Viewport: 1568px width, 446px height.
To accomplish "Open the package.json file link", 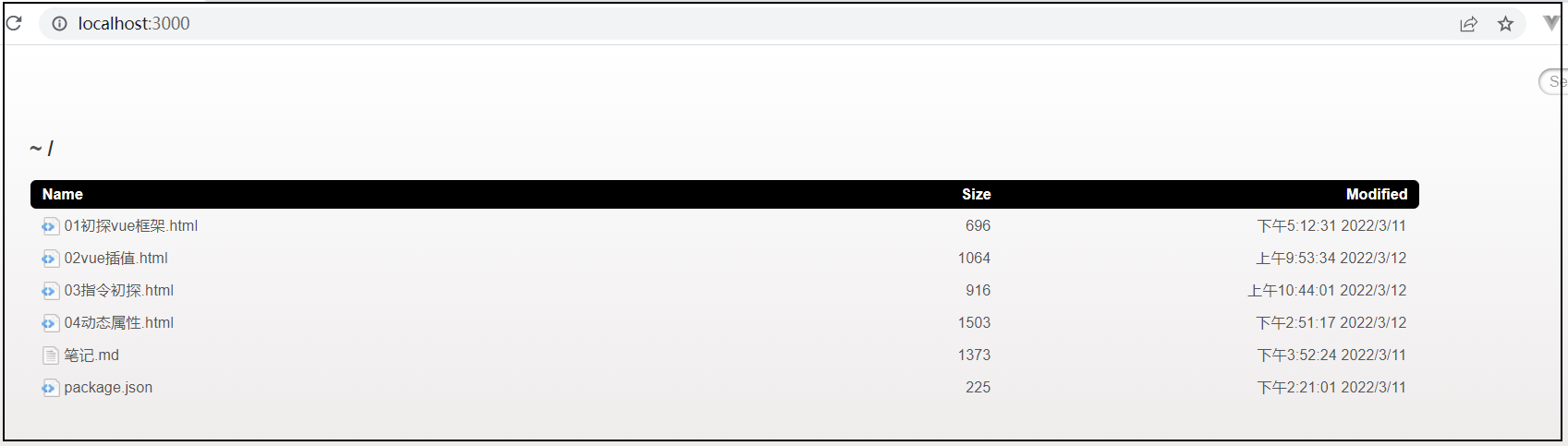I will (108, 388).
